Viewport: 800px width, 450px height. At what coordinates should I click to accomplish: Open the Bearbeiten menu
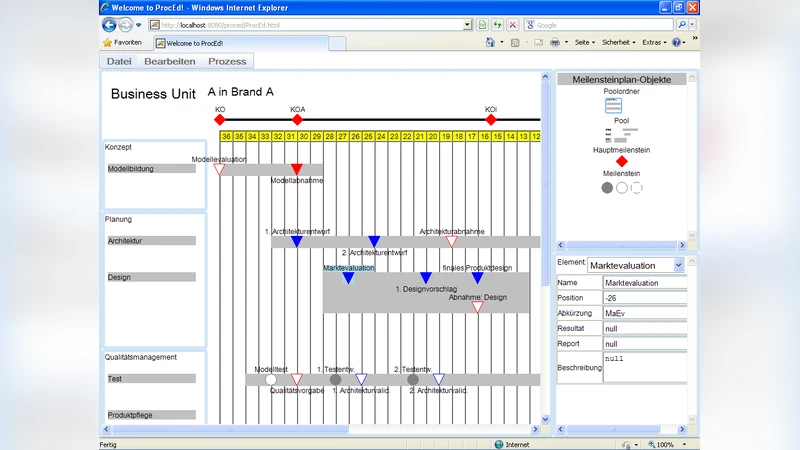[x=169, y=61]
